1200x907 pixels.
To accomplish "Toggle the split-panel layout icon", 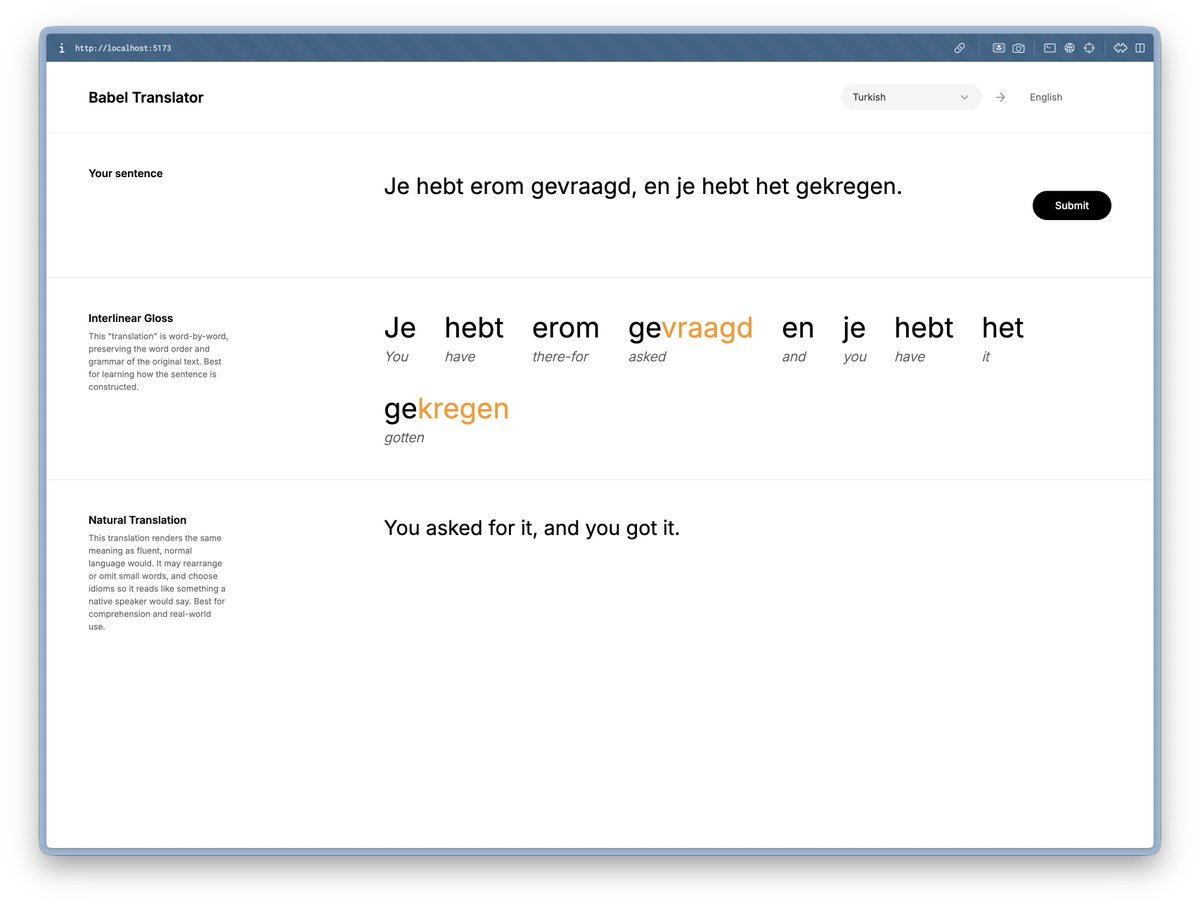I will (x=1140, y=48).
